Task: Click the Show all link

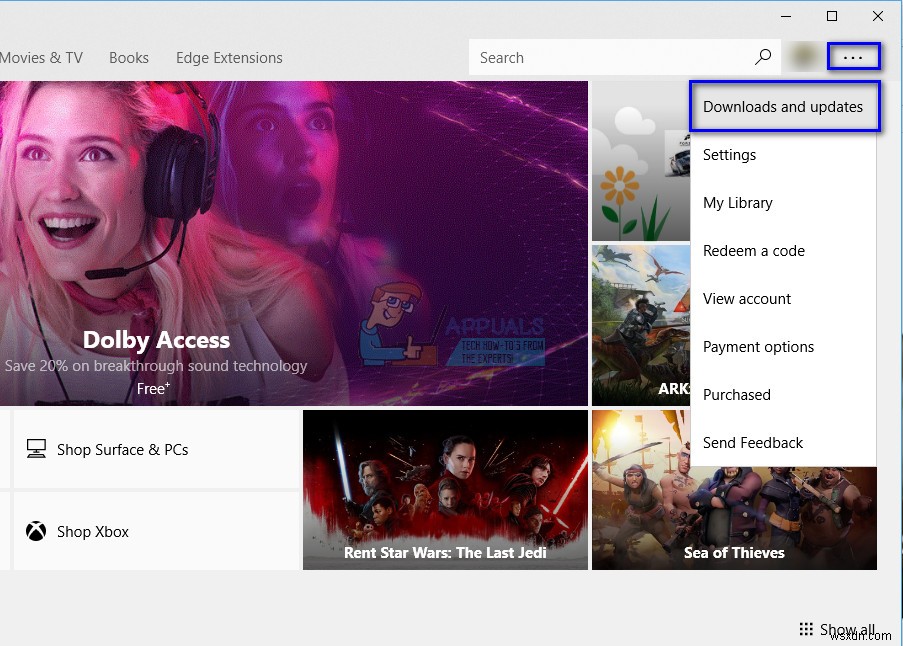Action: [x=838, y=629]
